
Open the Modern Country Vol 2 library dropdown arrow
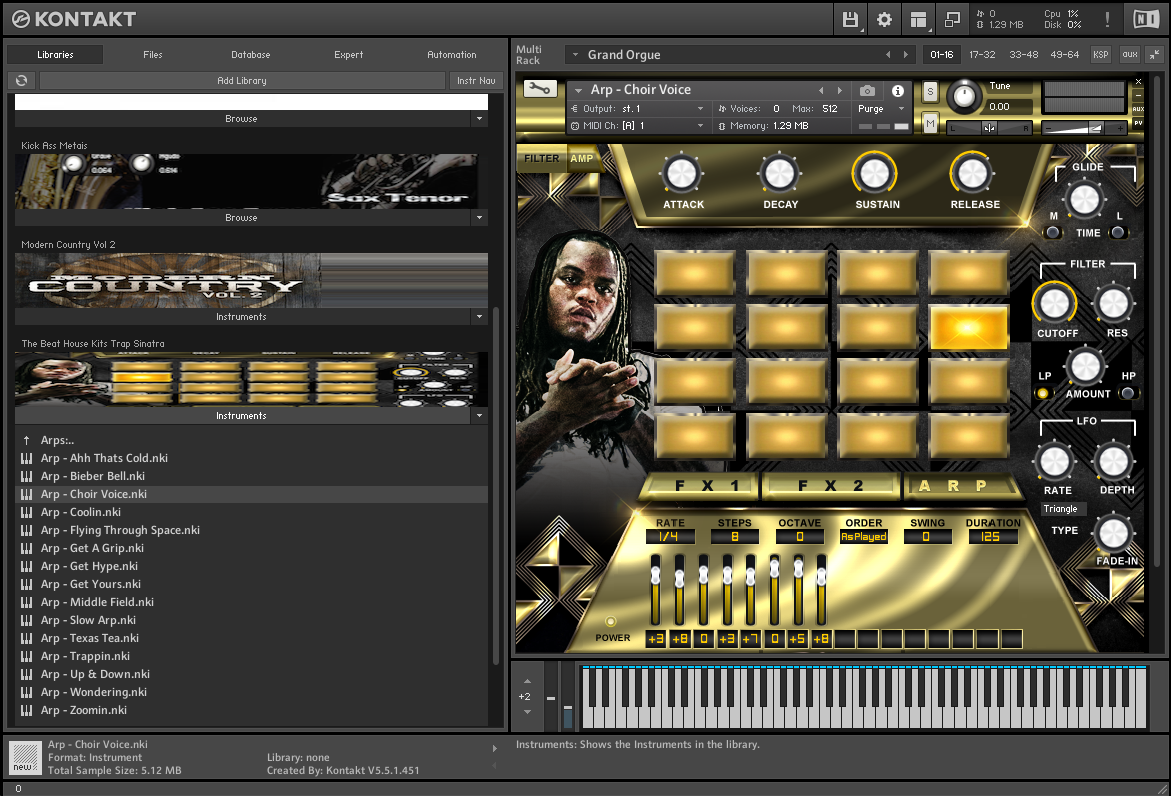click(479, 317)
